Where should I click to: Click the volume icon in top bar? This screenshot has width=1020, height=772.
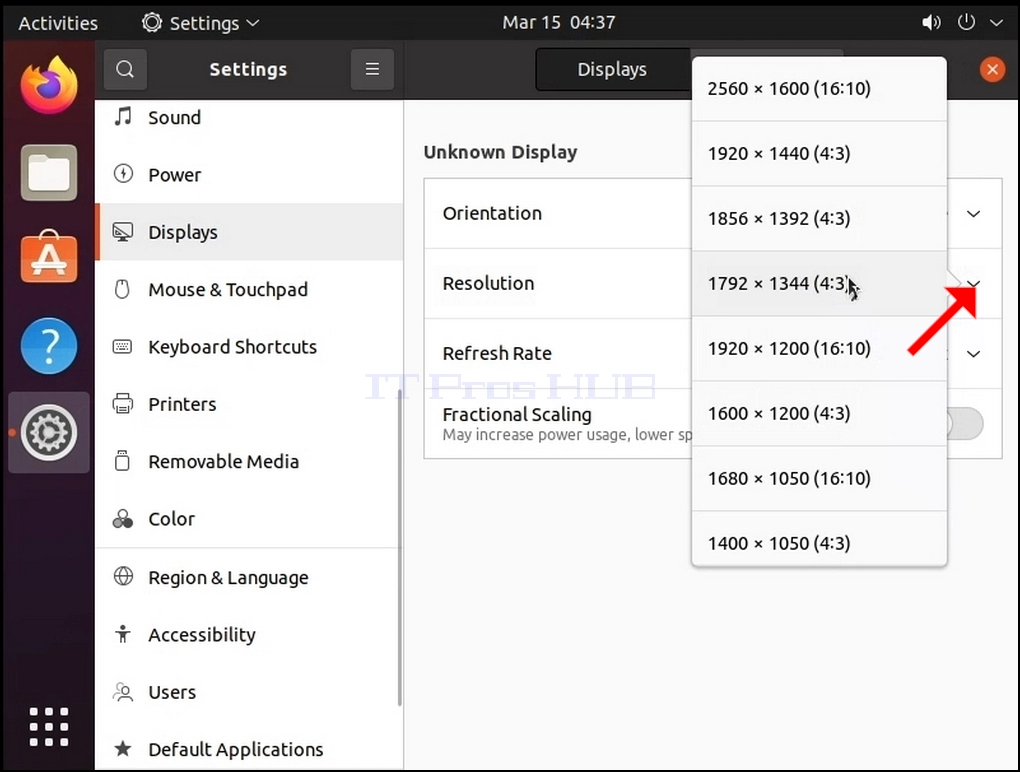point(931,23)
